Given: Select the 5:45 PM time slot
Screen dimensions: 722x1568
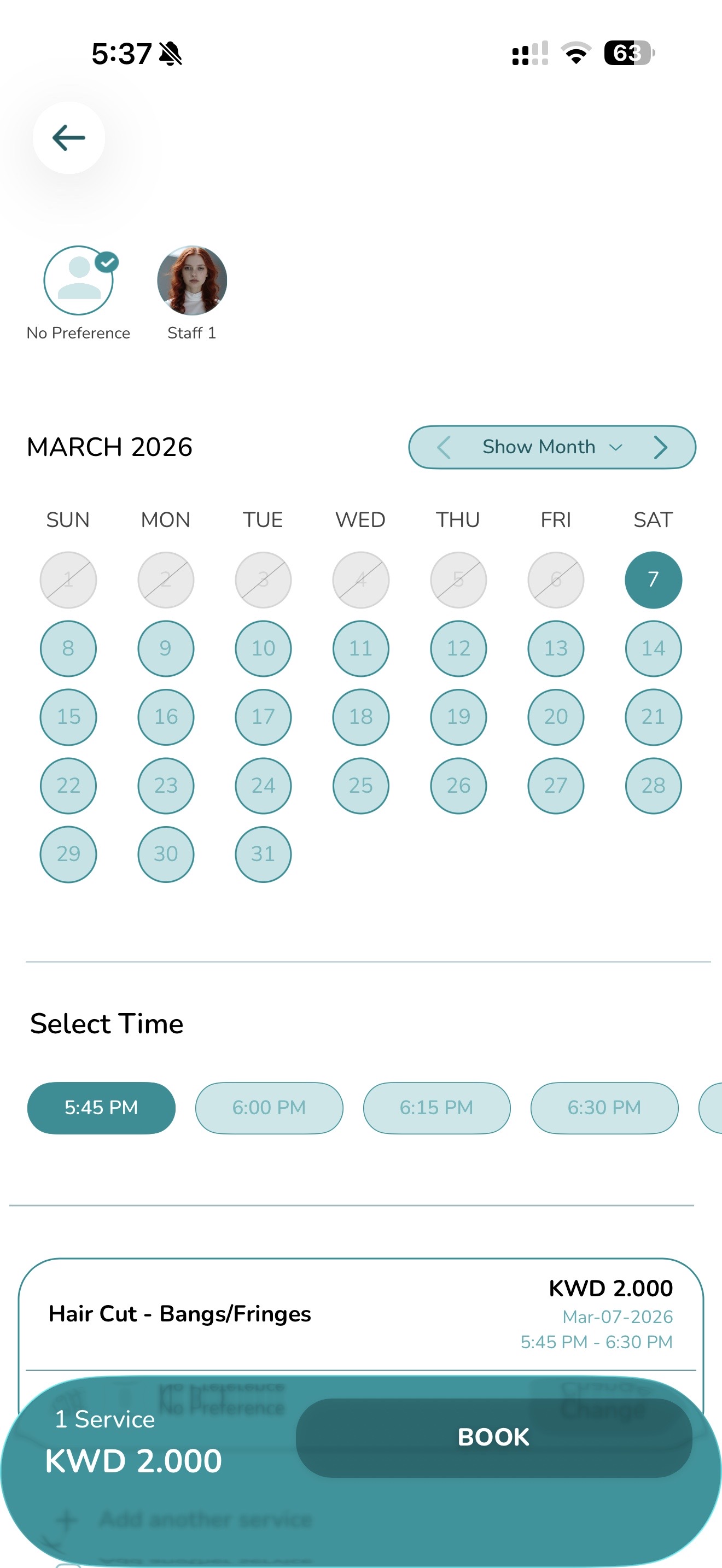Looking at the screenshot, I should pyautogui.click(x=101, y=1108).
